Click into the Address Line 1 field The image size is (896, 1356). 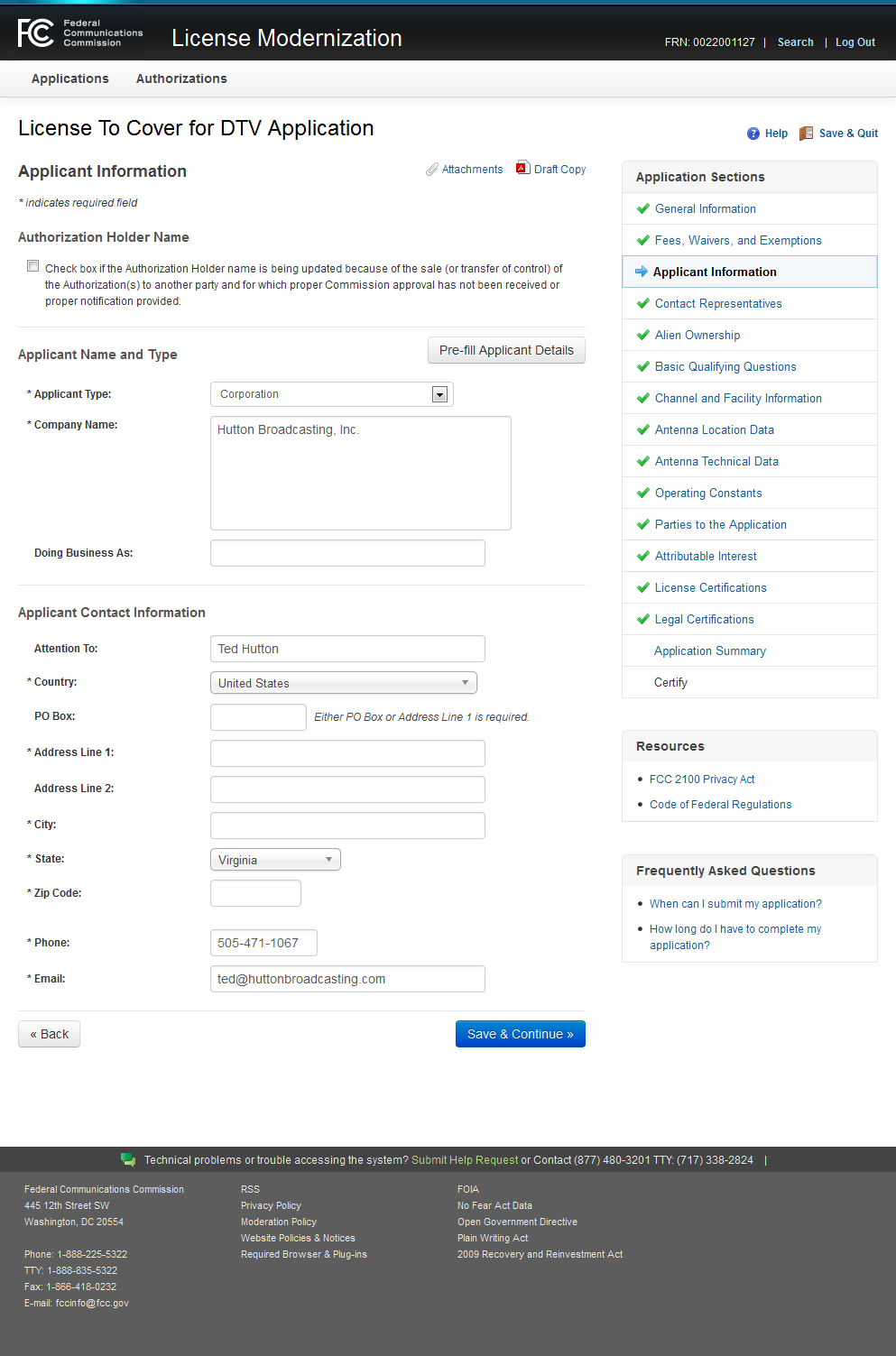347,753
